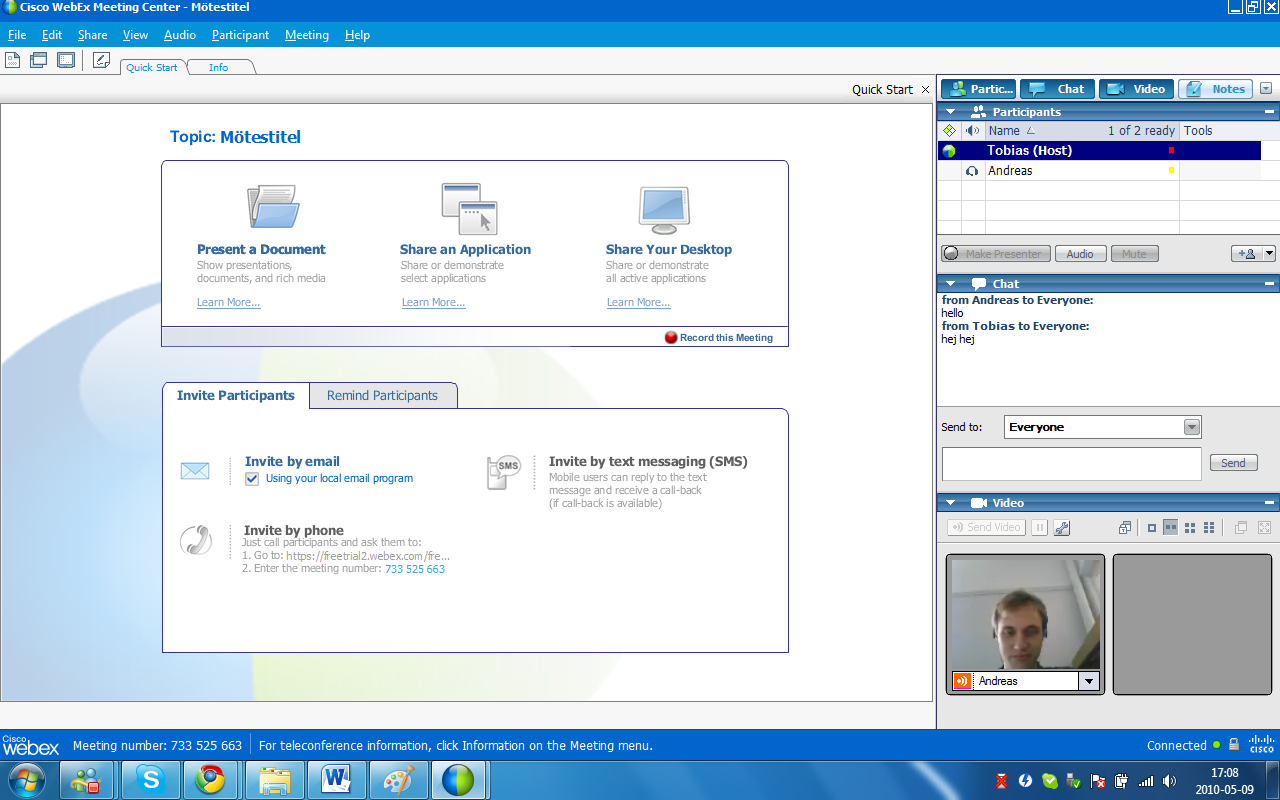
Task: Minimize the Participants panel
Action: [x=1270, y=112]
